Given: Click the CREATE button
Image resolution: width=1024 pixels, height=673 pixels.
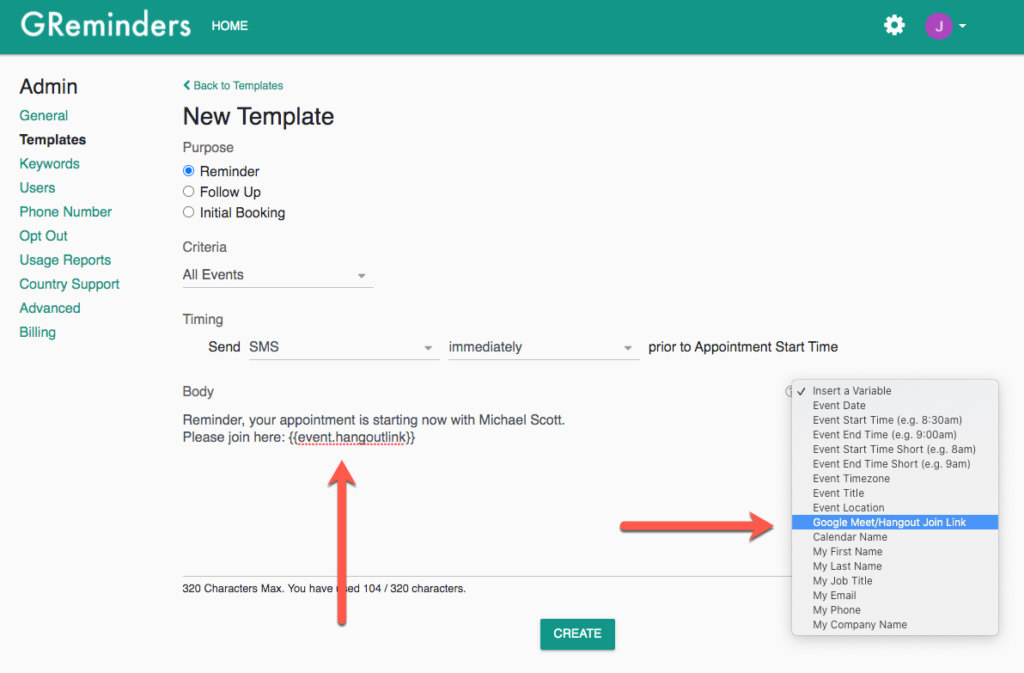Looking at the screenshot, I should click(x=577, y=634).
